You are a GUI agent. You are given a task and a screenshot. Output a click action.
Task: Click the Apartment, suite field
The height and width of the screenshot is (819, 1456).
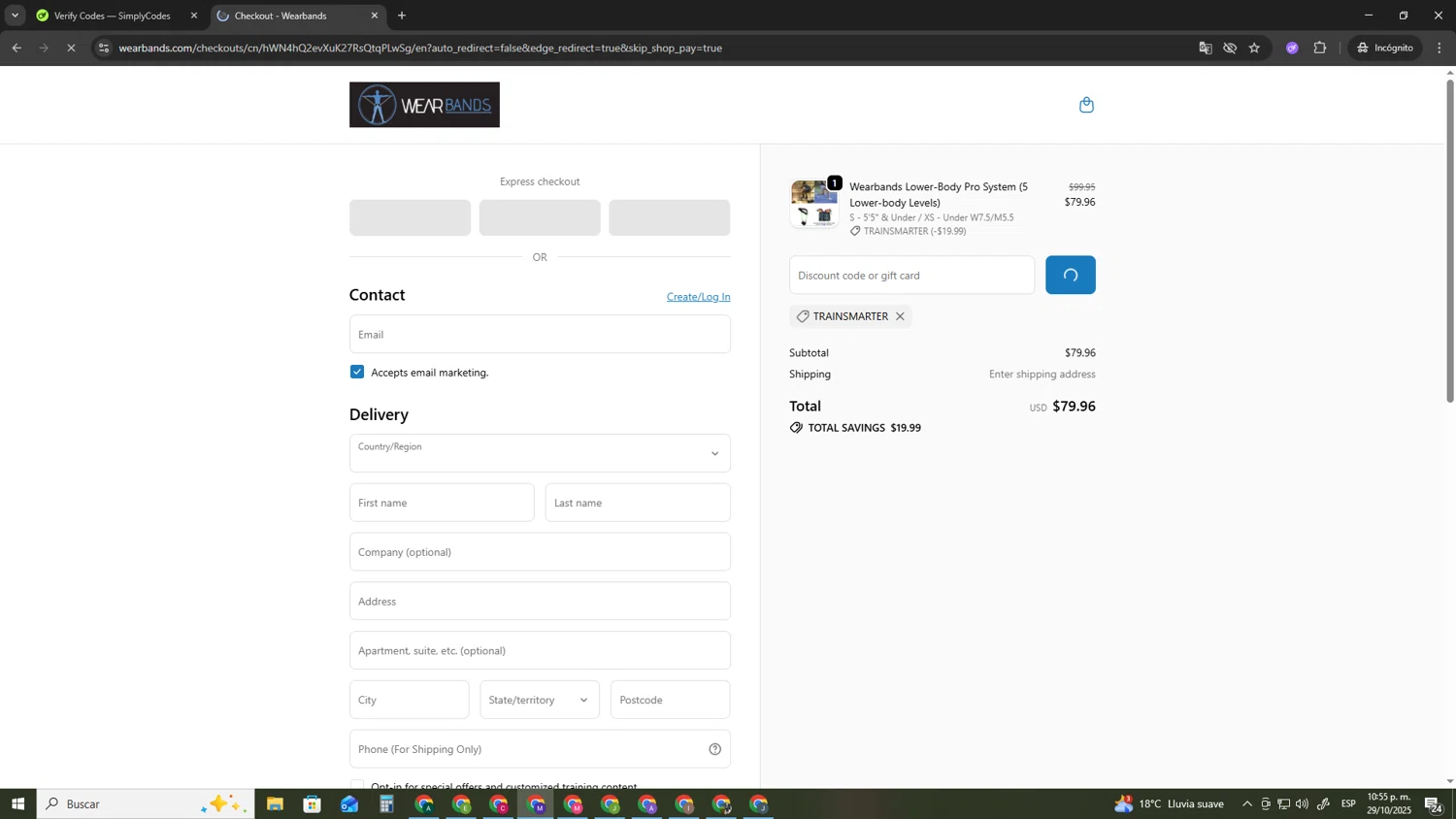point(540,650)
